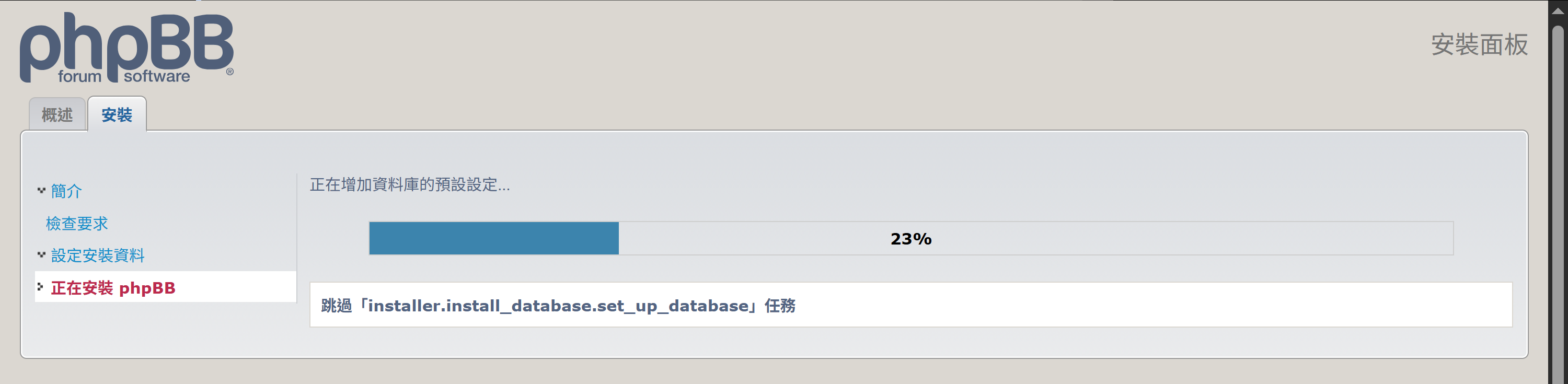Click the forum software text under the logo
This screenshot has height=384, width=1568.
tap(124, 77)
